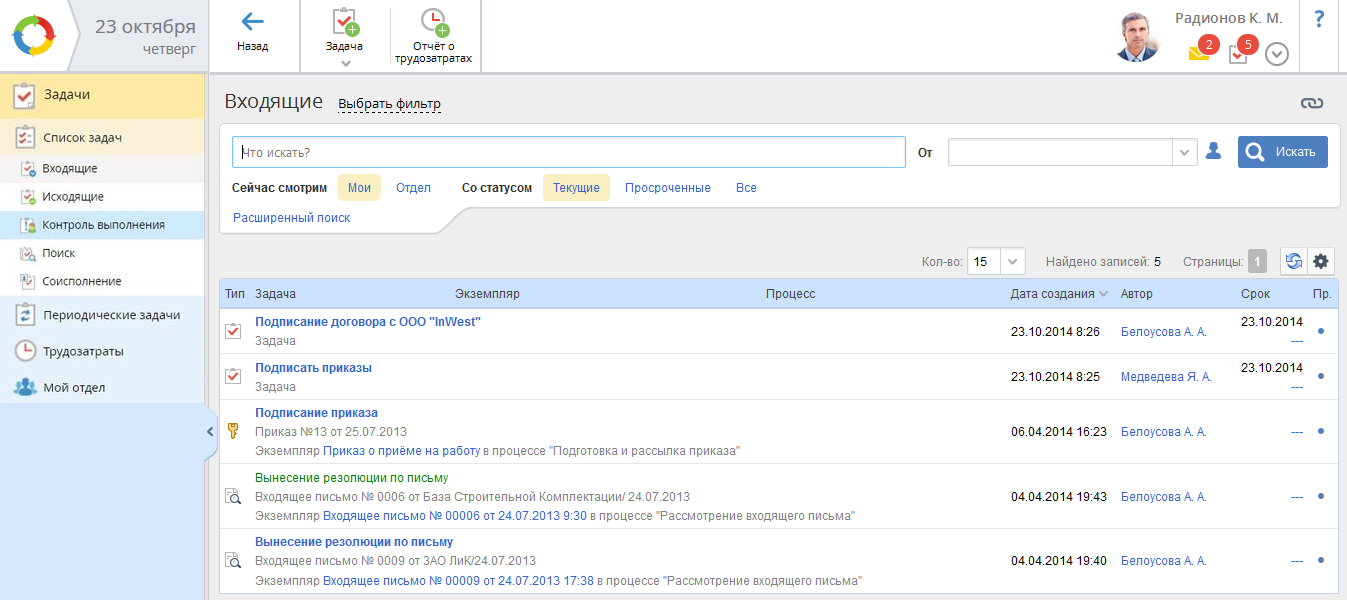Screen dimensions: 1347x600
Task: Open 'Исходящие' in the sidebar
Action: (72, 197)
